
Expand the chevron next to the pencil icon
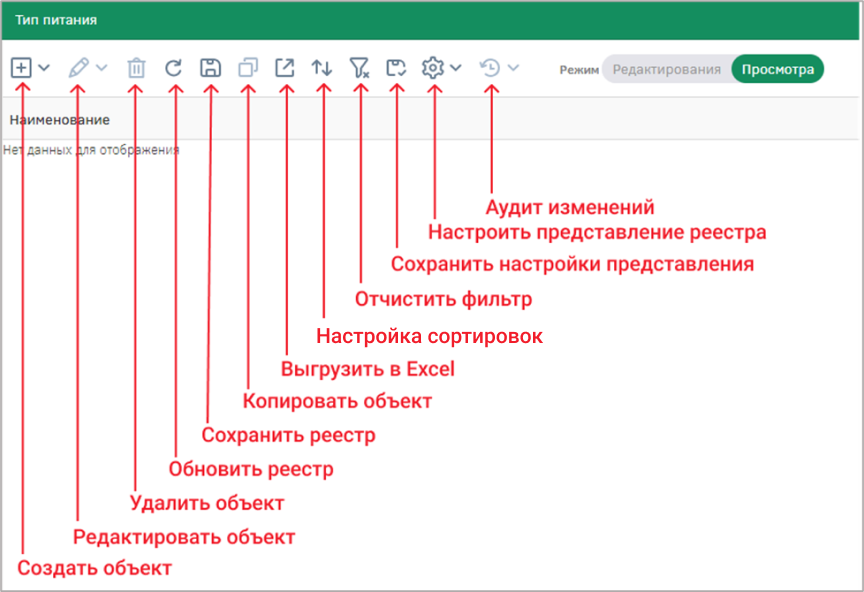[101, 68]
